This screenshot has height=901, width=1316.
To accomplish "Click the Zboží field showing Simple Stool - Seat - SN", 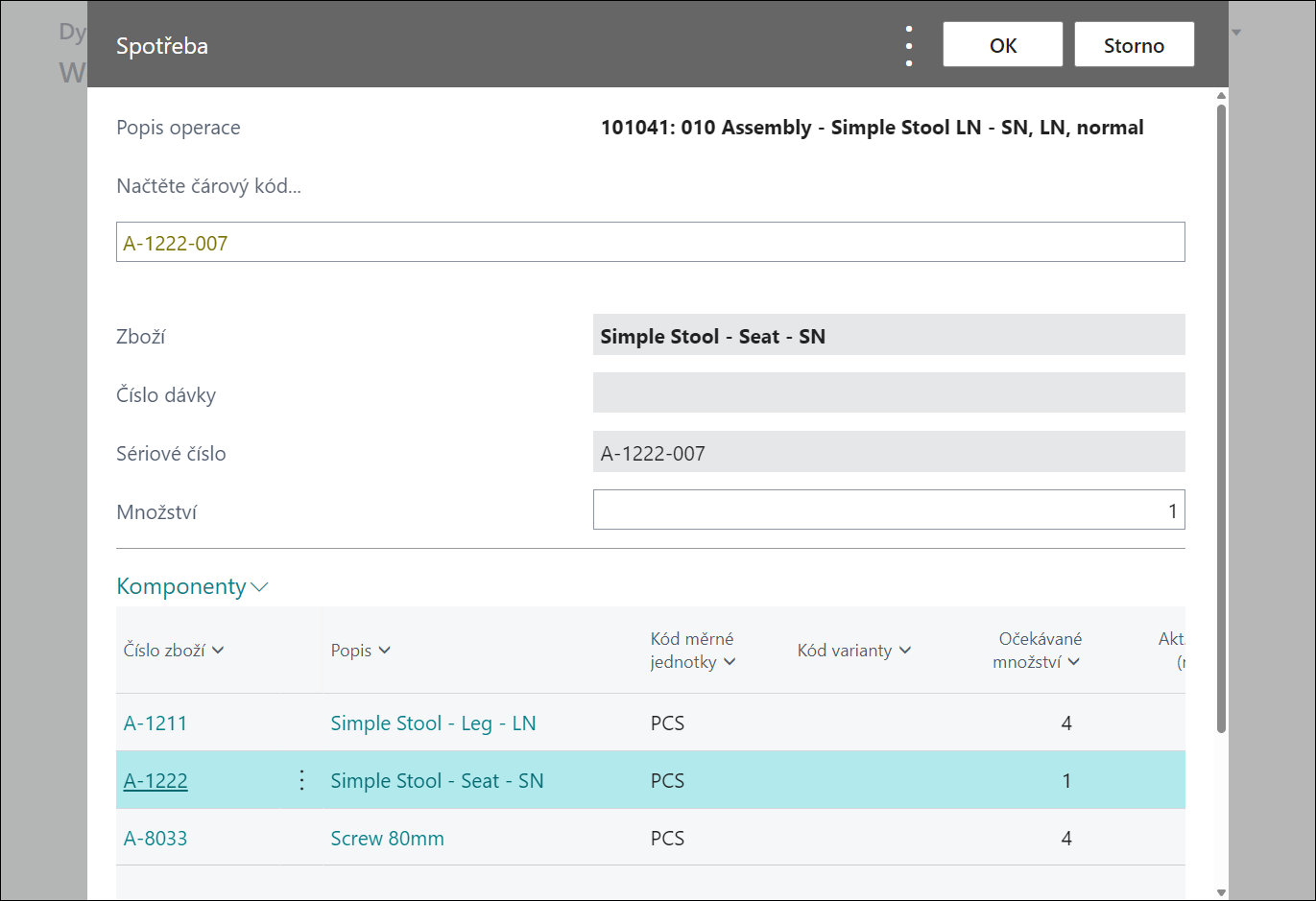I will (x=889, y=336).
